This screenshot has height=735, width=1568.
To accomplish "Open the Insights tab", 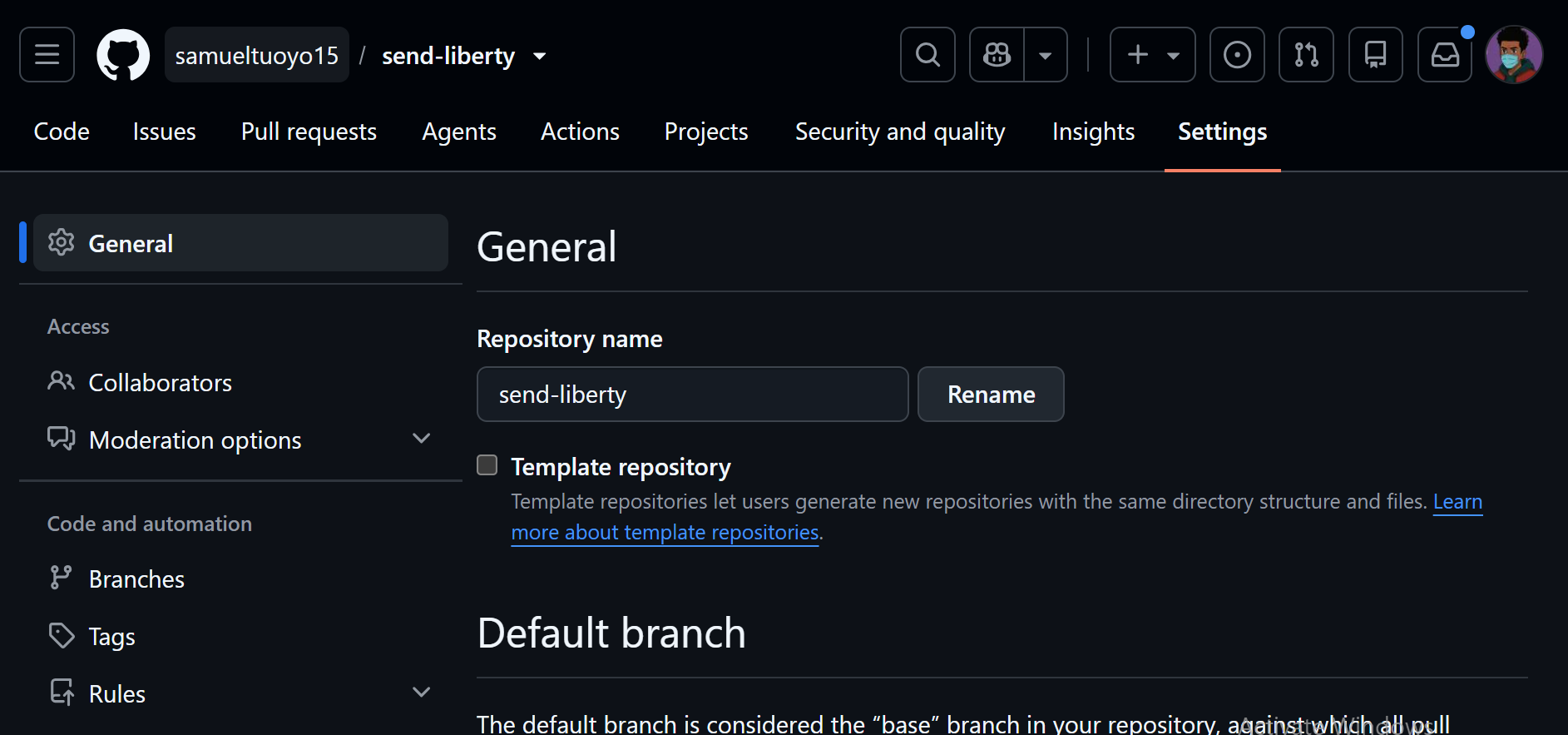I will pos(1093,132).
